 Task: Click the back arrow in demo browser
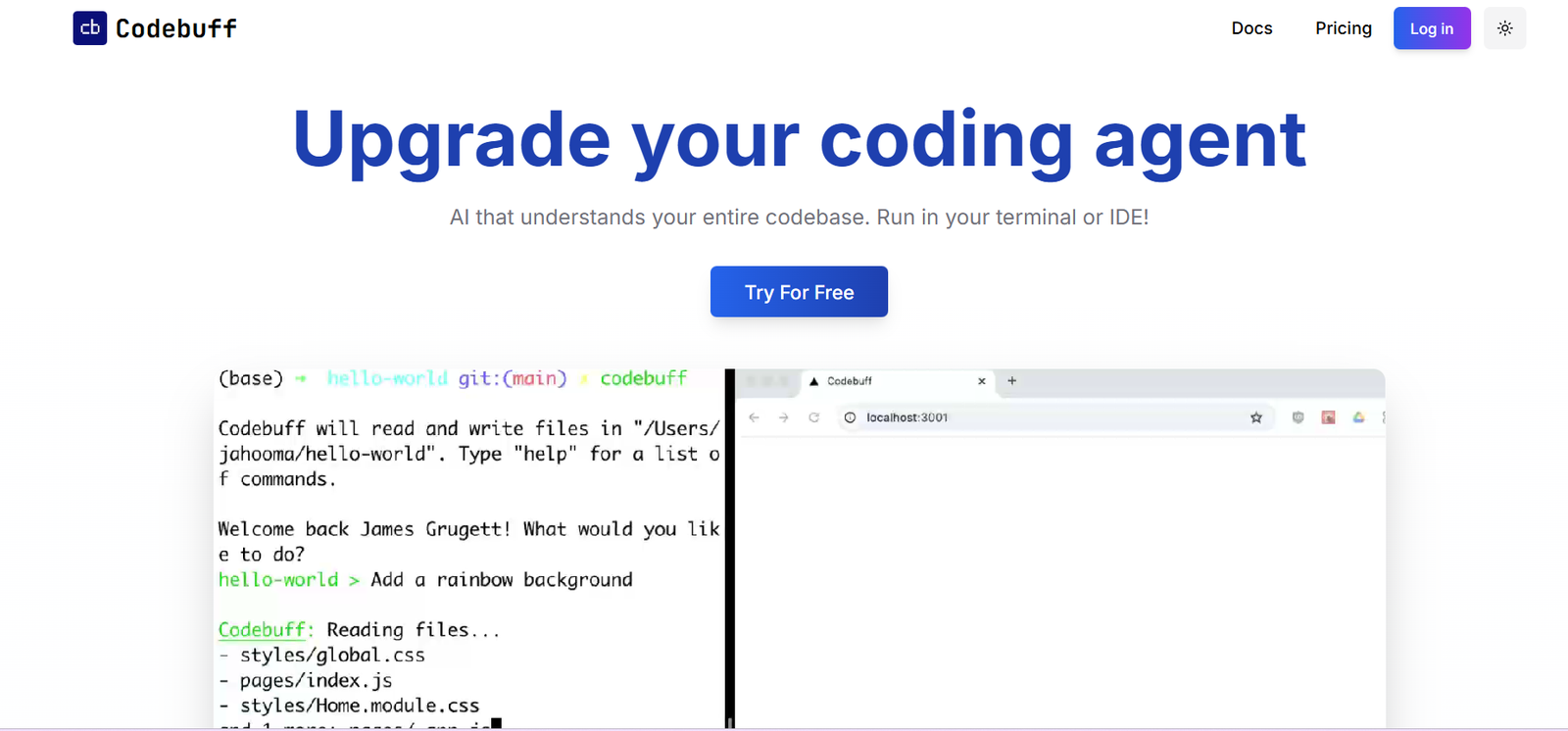(x=754, y=417)
